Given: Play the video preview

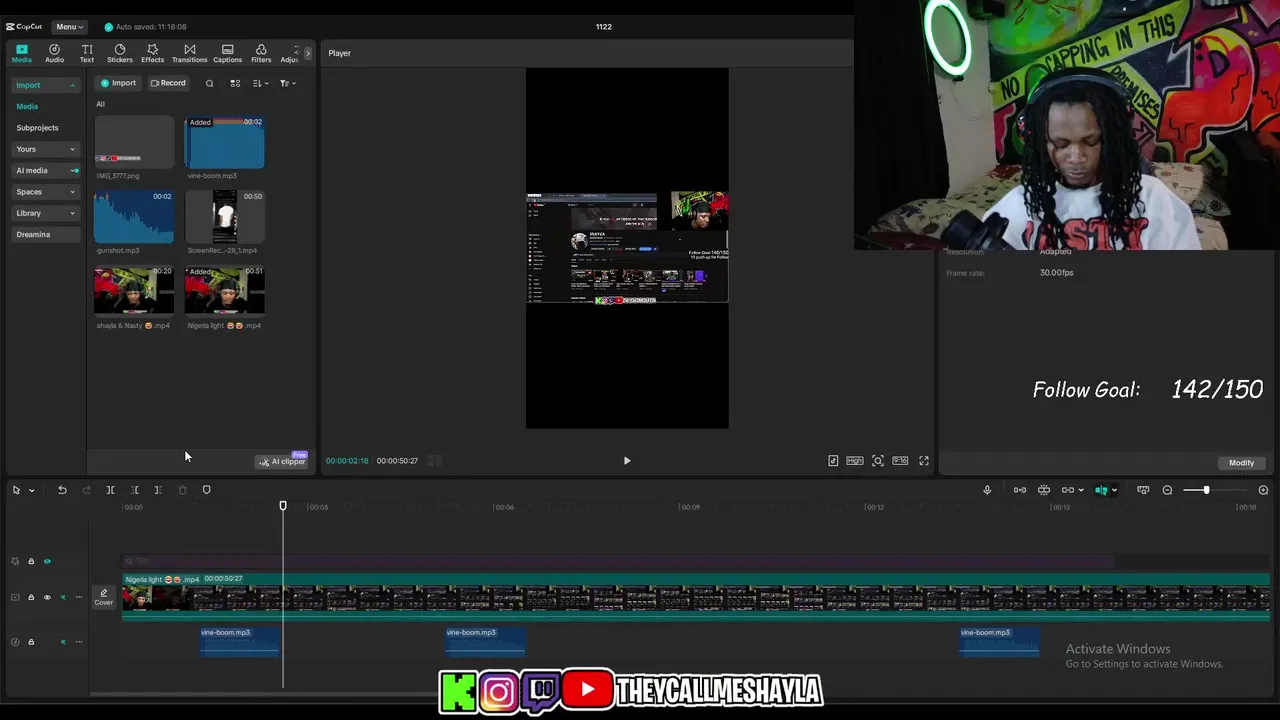Looking at the screenshot, I should pyautogui.click(x=627, y=461).
